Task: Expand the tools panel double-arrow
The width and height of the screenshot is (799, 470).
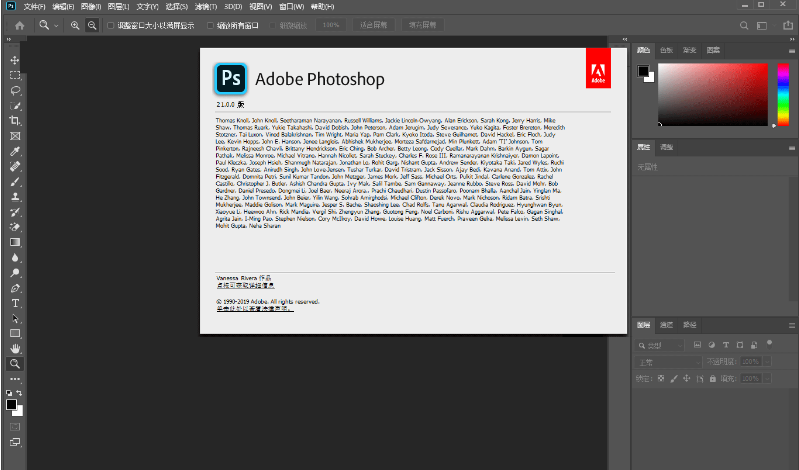Action: click(9, 39)
